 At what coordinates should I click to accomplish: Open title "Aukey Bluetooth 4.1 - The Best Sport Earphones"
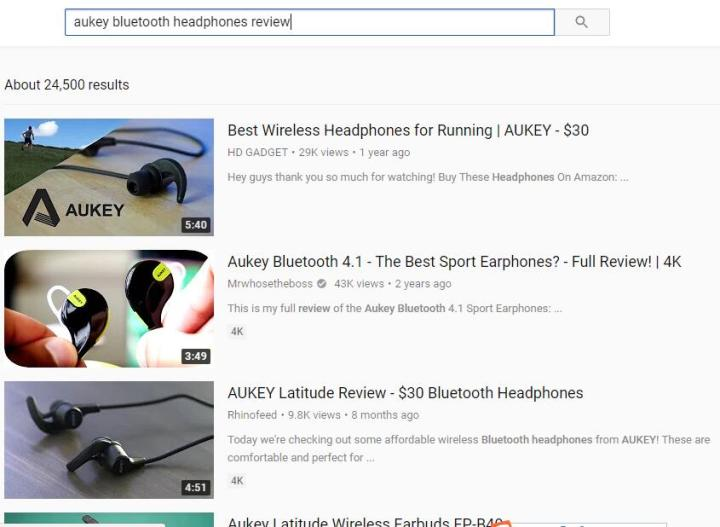[x=454, y=262]
